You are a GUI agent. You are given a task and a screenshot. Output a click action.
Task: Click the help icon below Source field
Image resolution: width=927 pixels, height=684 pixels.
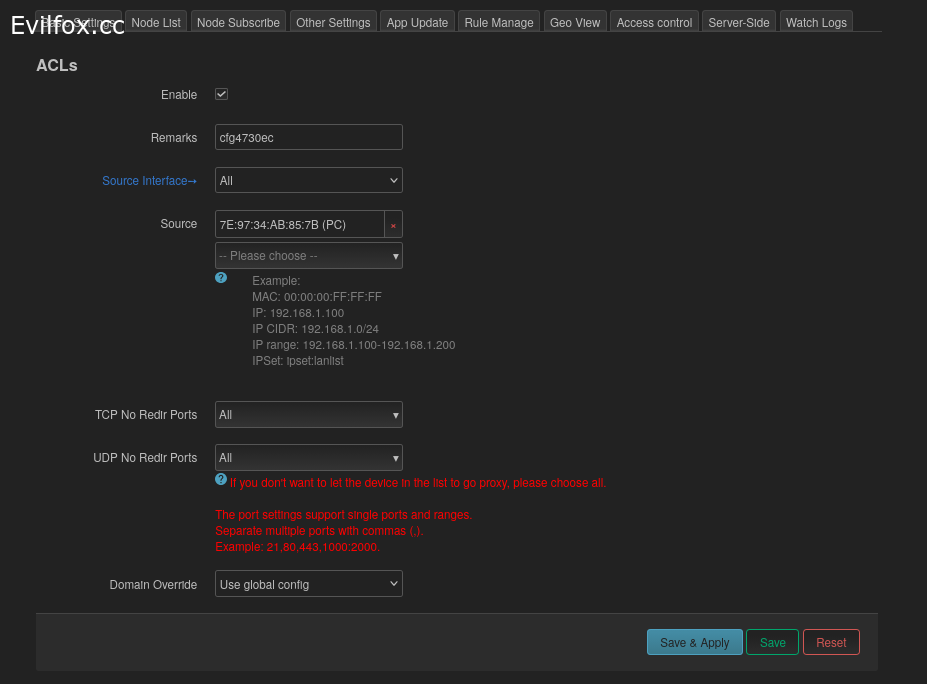[x=221, y=277]
